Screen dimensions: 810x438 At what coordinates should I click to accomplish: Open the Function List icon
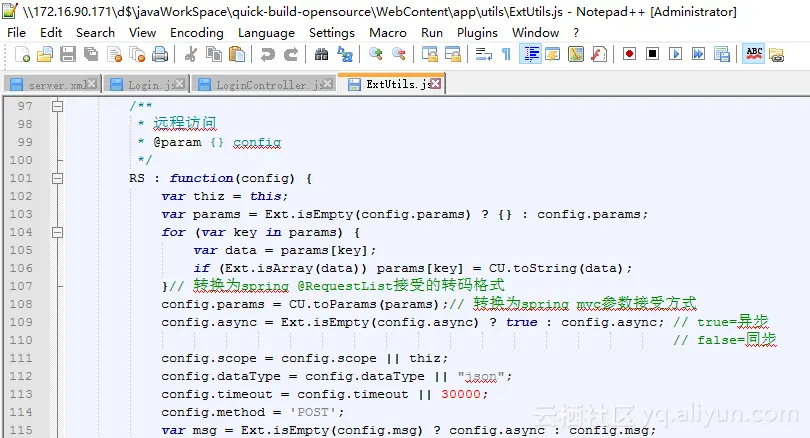click(599, 54)
